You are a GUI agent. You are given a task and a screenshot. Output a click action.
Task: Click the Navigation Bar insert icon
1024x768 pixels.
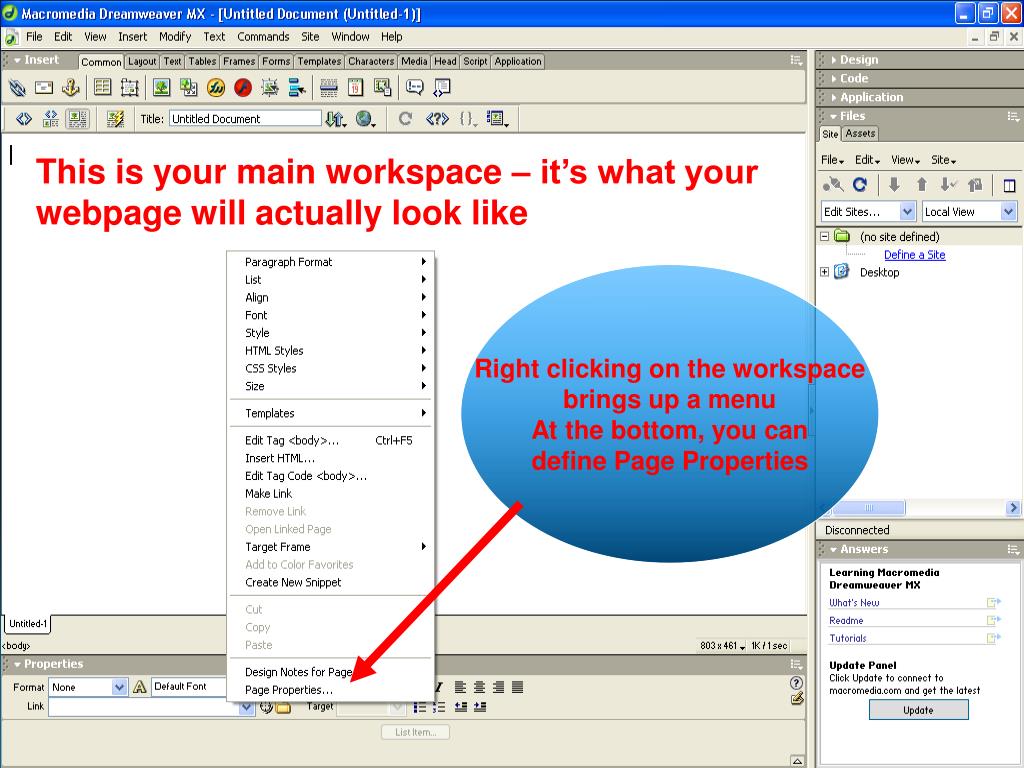coord(297,88)
